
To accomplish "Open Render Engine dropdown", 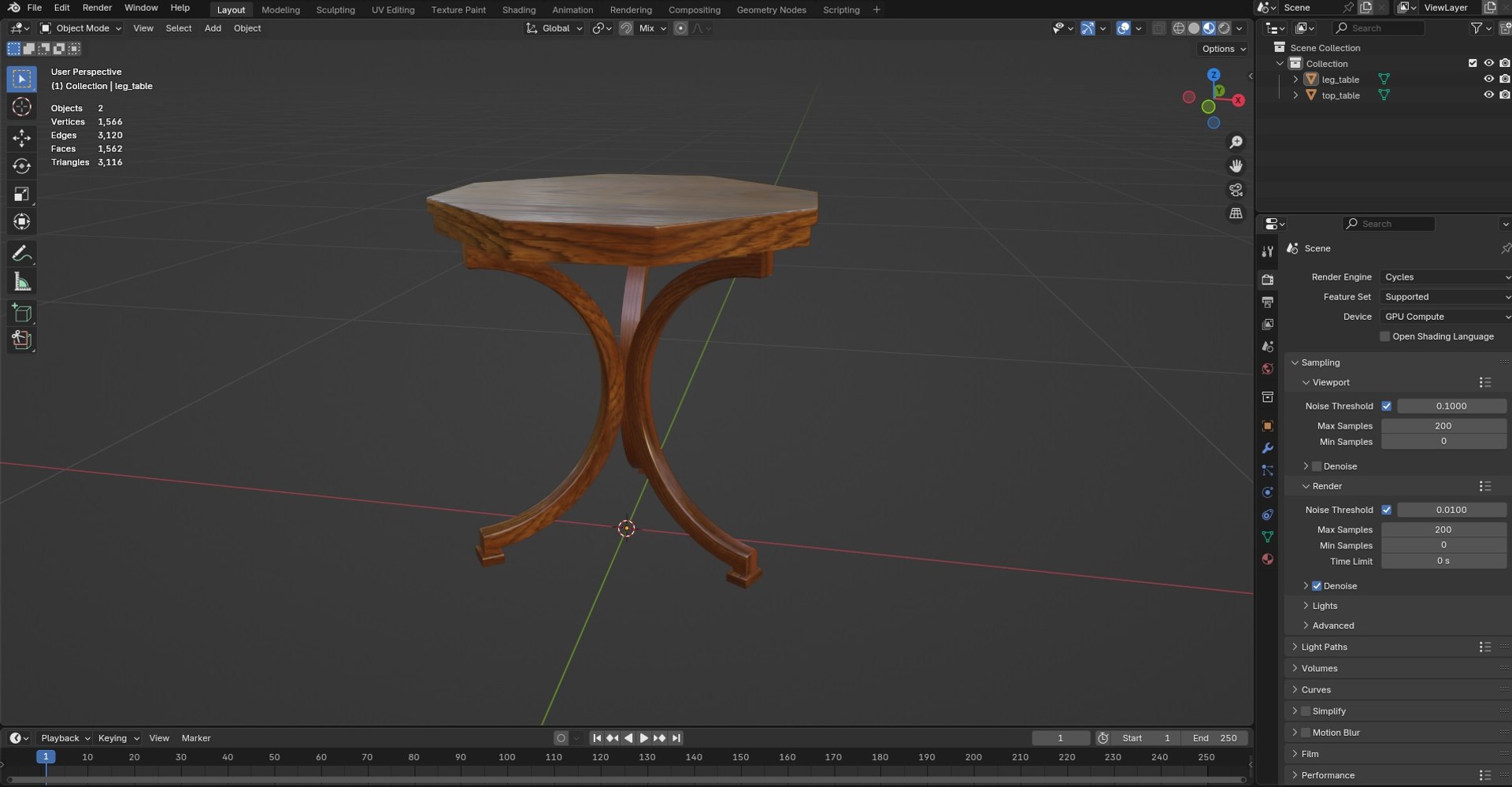I will pyautogui.click(x=1445, y=277).
